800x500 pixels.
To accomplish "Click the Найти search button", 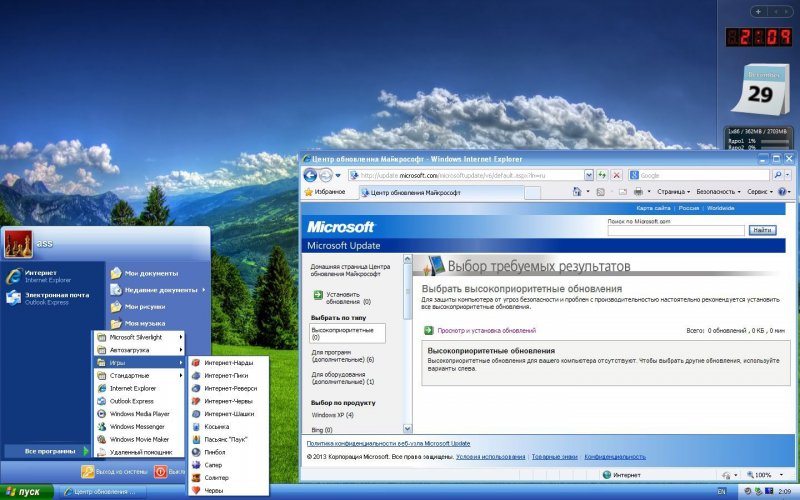I will tap(762, 231).
